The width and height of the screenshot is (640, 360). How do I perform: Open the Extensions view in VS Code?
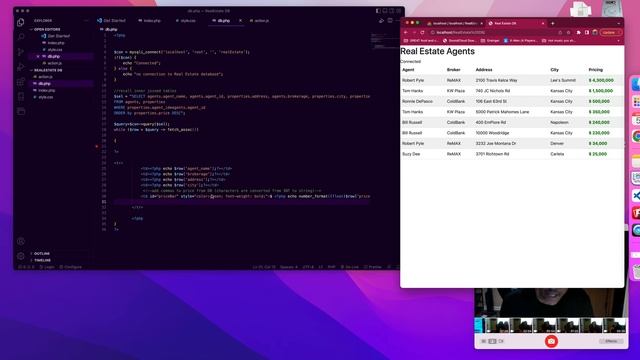click(20, 82)
